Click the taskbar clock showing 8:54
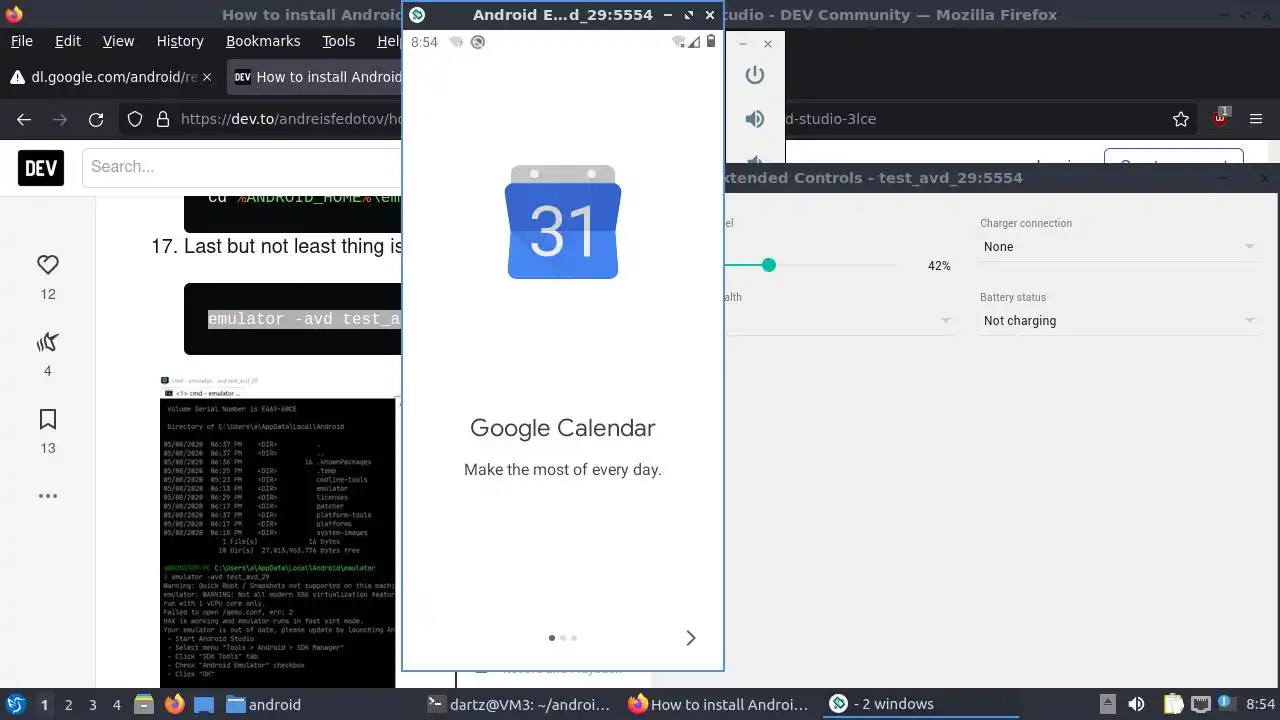Viewport: 1280px width, 720px height. tap(1261, 704)
